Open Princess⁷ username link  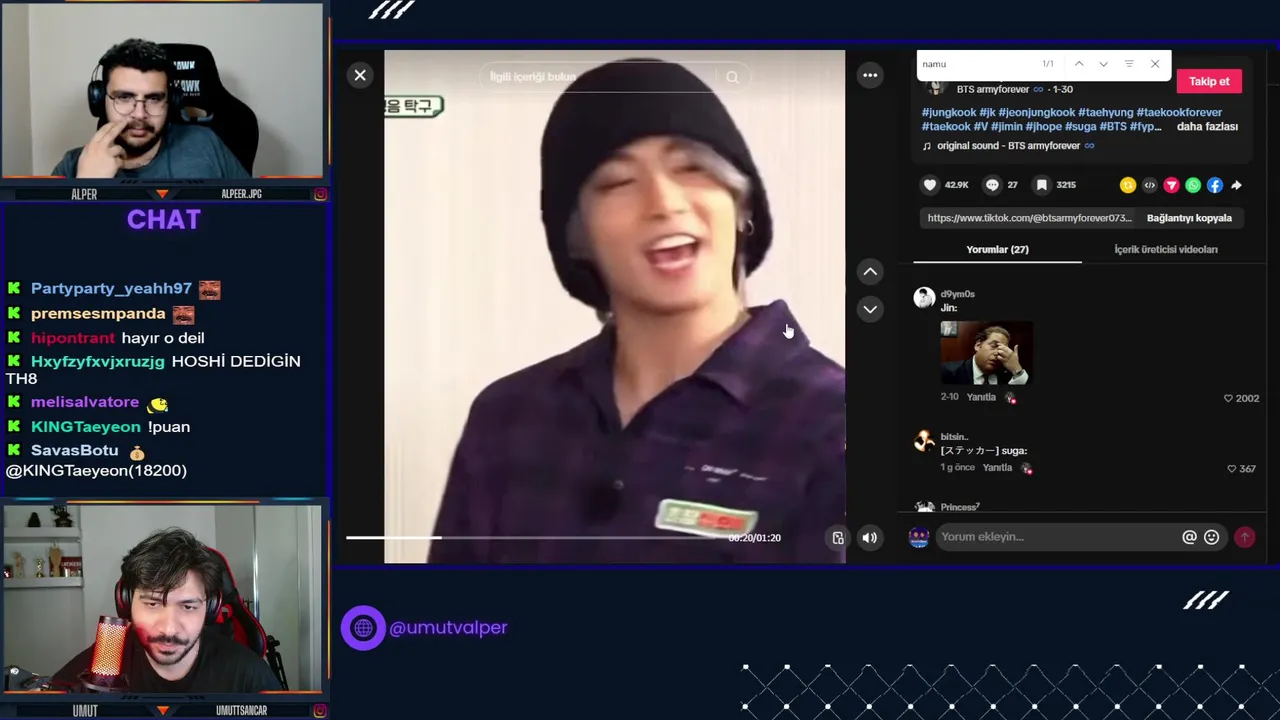click(960, 508)
